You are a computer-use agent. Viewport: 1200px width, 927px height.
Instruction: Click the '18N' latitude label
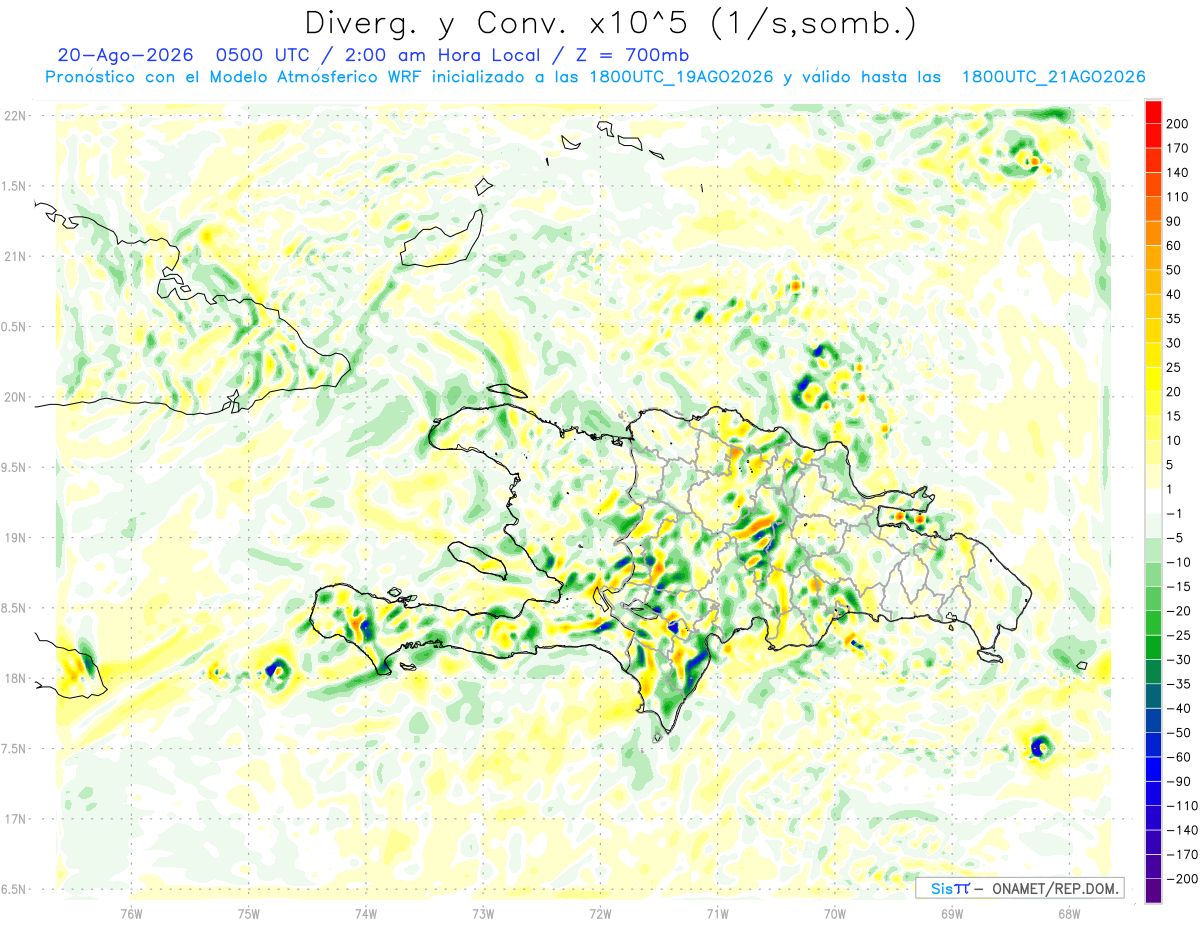pyautogui.click(x=14, y=679)
